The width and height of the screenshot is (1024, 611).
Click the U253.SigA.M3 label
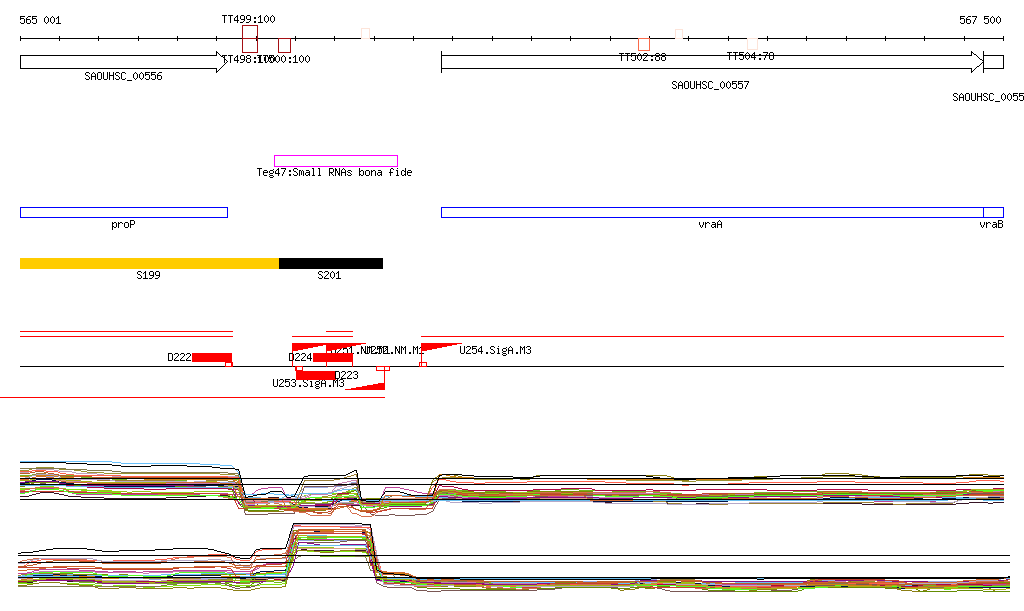pos(308,383)
